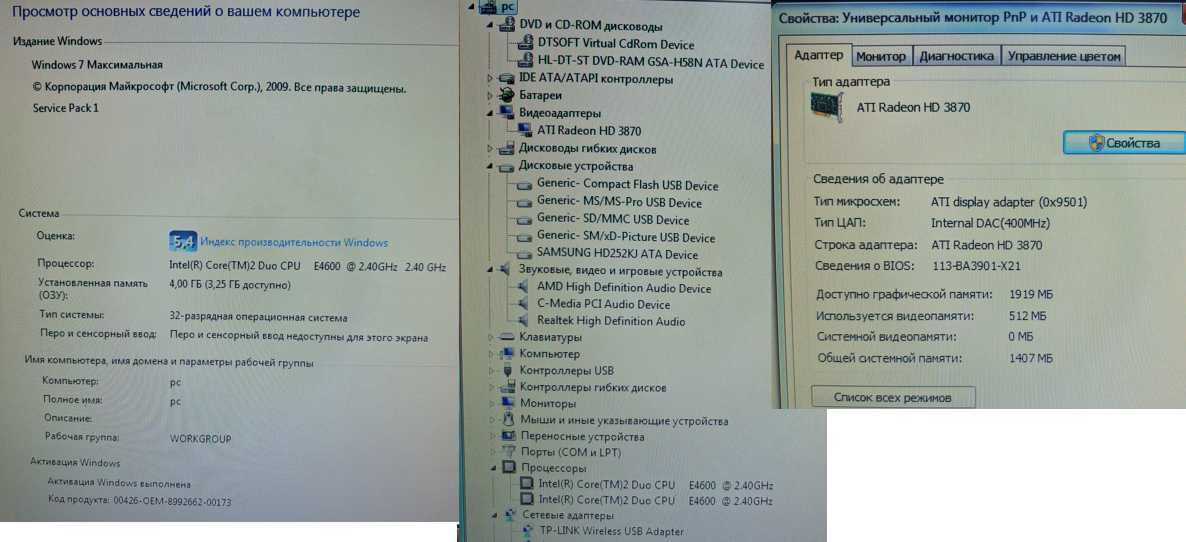Open Windows Experience Index link
The height and width of the screenshot is (542, 1186).
pyautogui.click(x=294, y=243)
